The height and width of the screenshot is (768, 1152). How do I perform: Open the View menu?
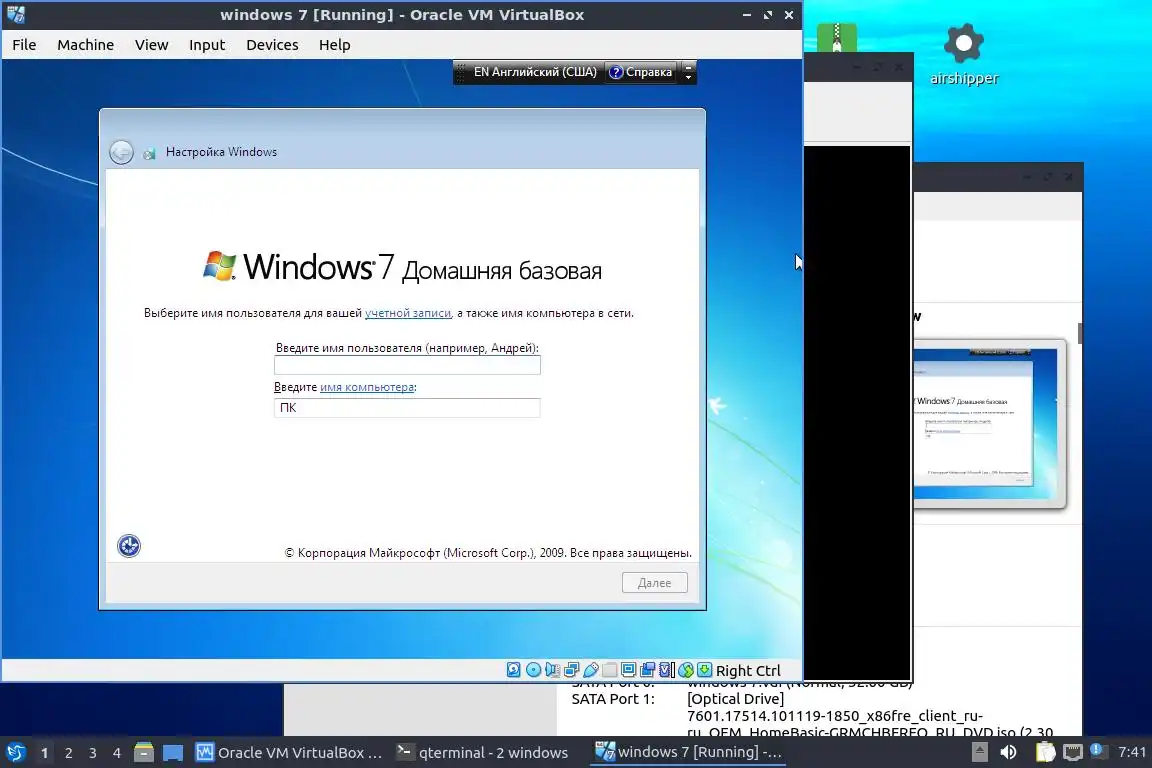(151, 45)
